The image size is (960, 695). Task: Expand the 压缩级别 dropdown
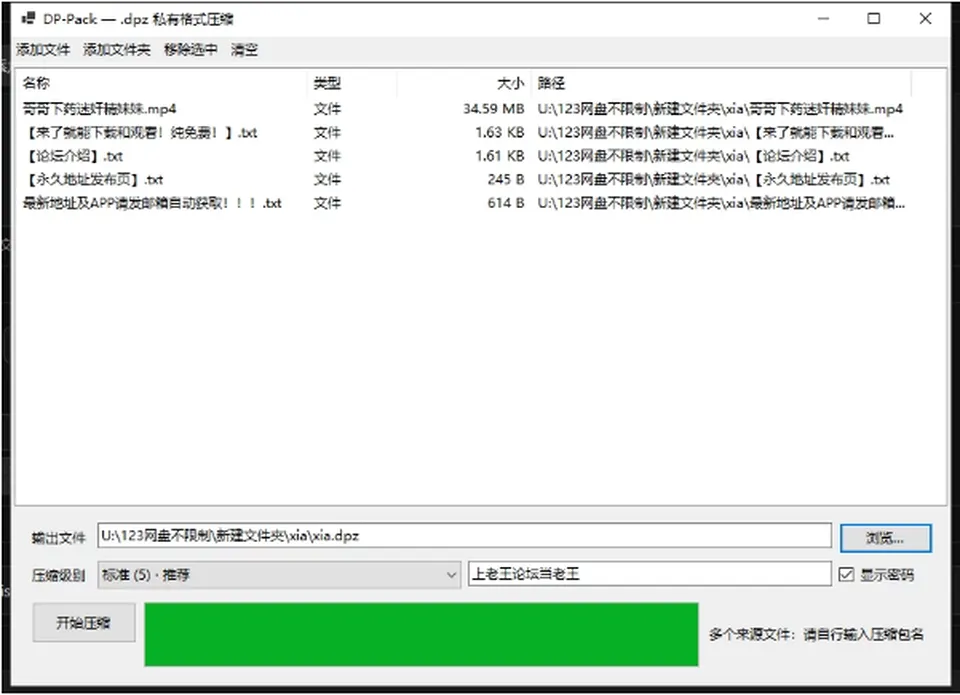pos(279,575)
